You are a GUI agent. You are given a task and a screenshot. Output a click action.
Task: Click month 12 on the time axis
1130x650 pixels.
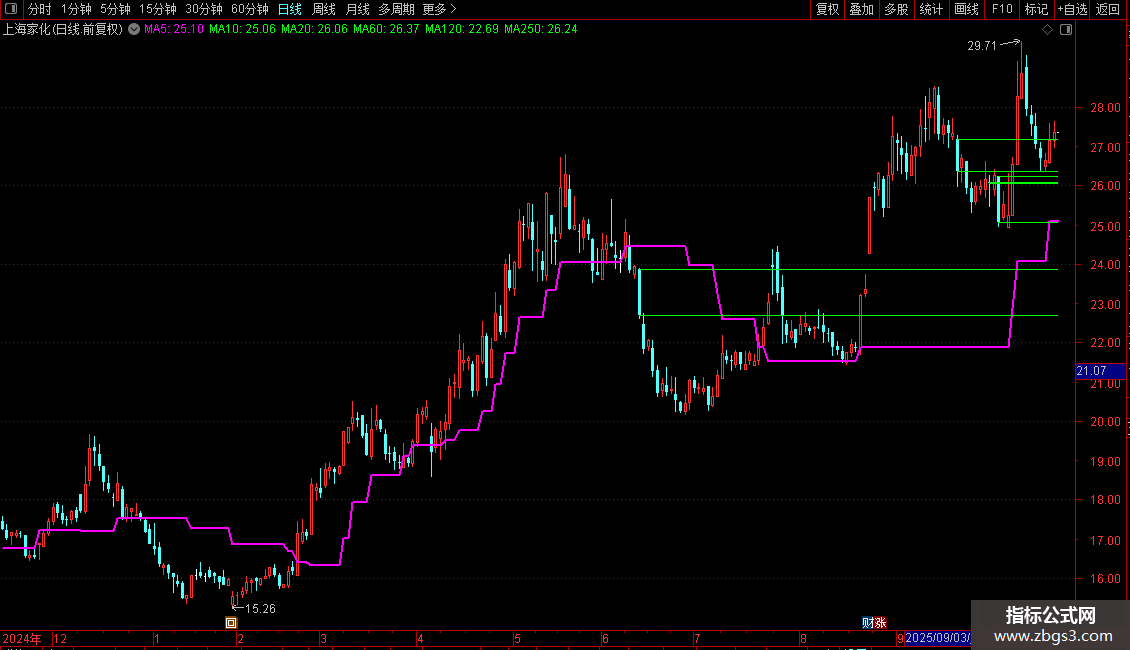coord(60,638)
